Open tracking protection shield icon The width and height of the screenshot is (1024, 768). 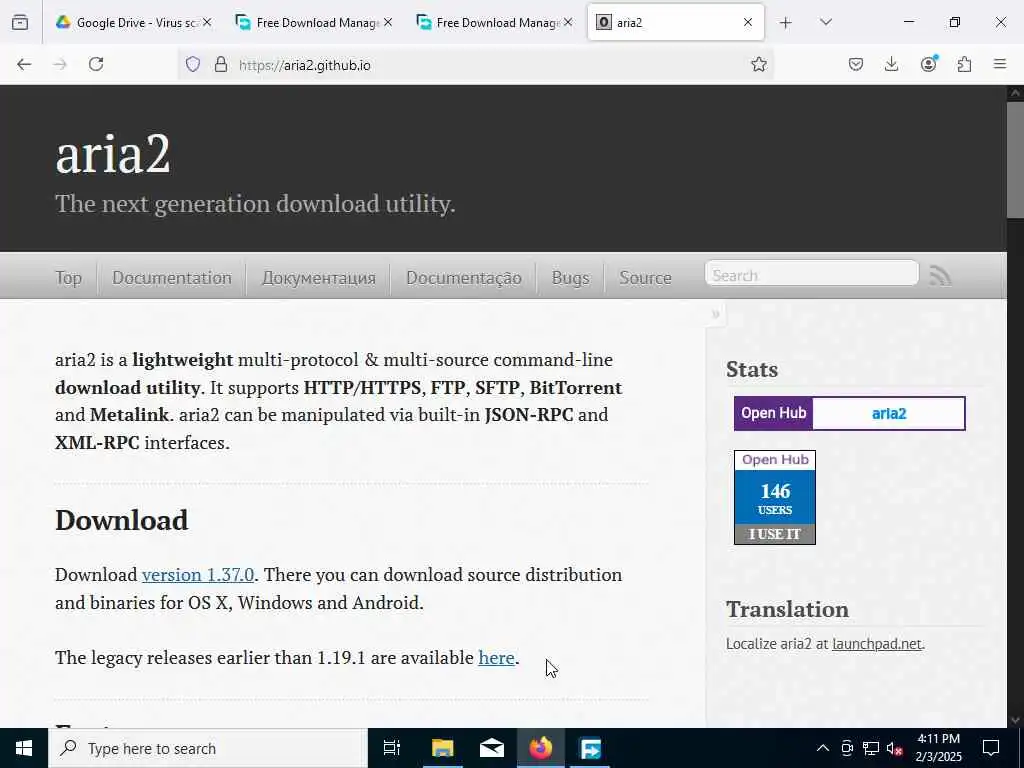193,64
